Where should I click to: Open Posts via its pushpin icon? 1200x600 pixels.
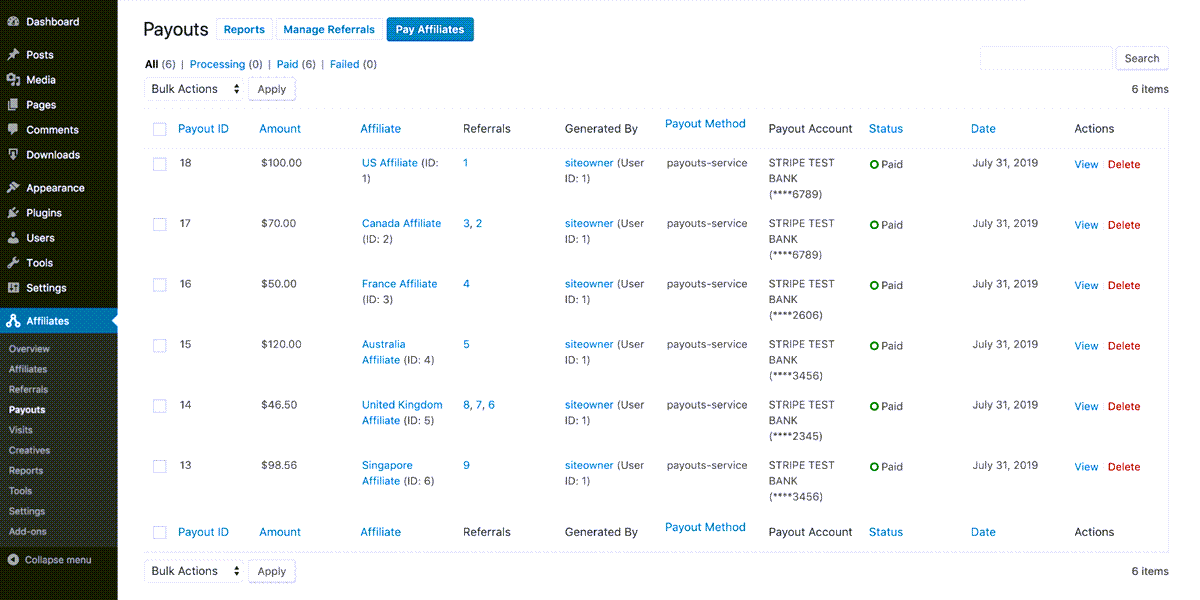tap(13, 55)
